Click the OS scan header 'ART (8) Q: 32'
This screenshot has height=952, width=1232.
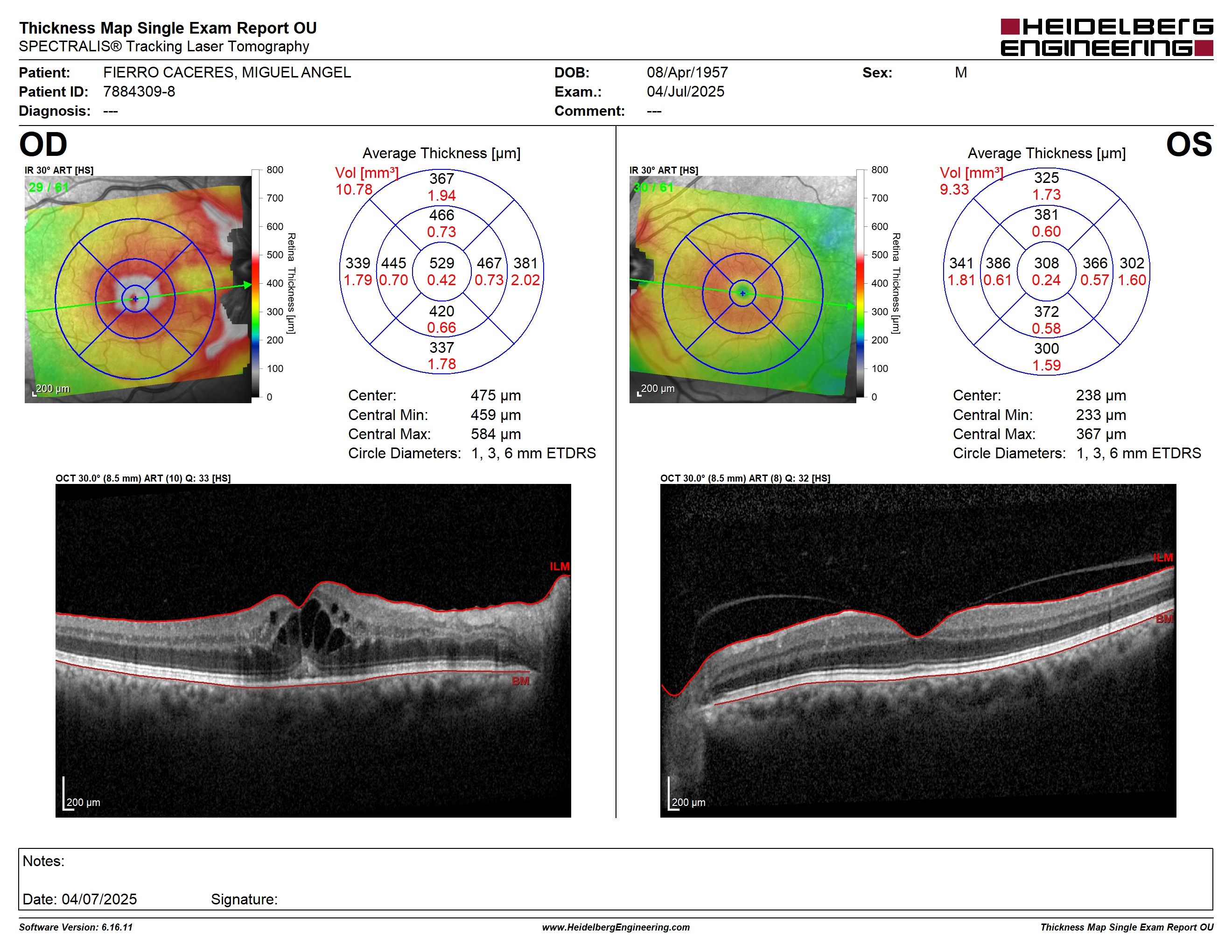point(778,478)
